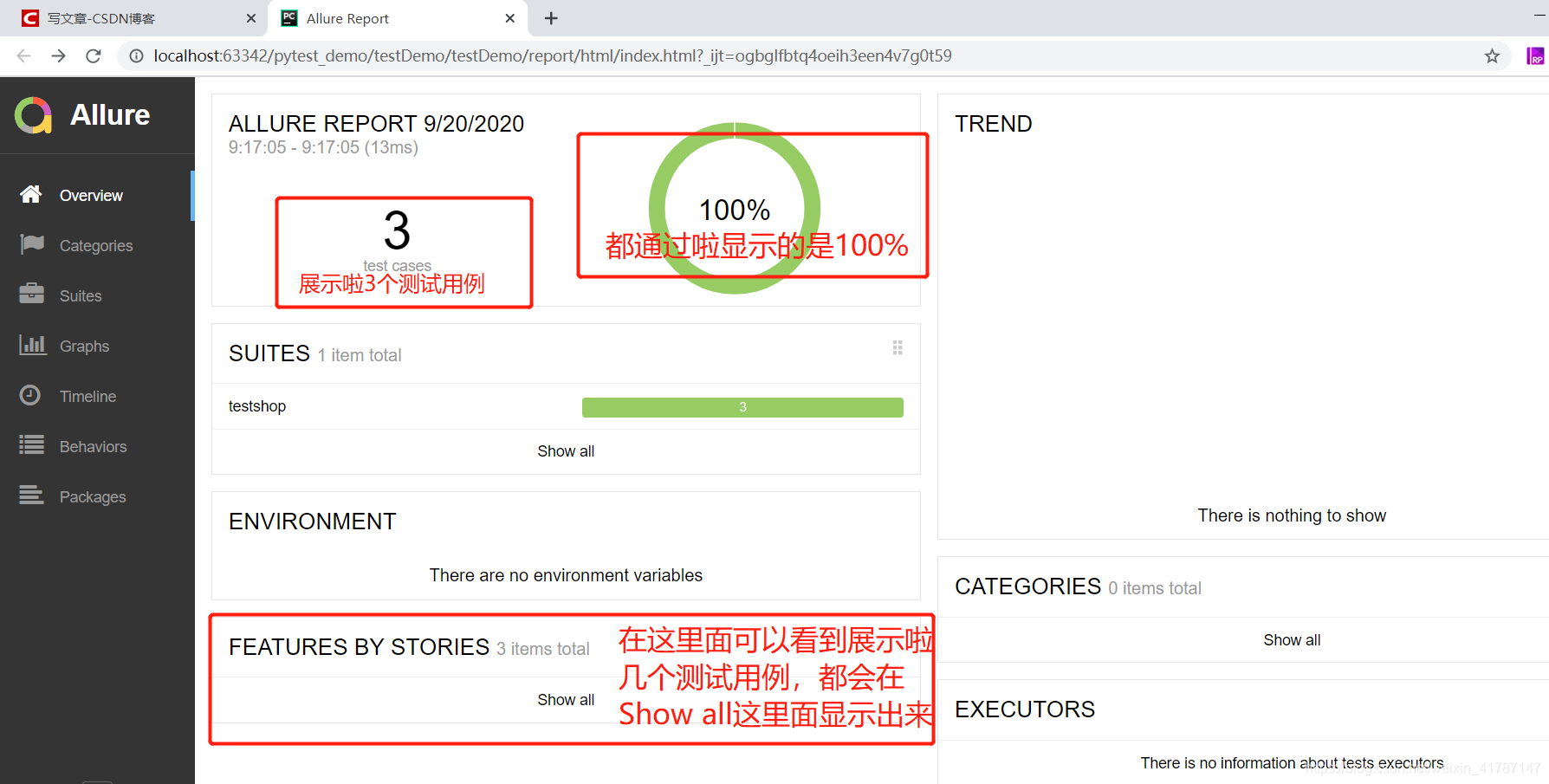Close the 写文章-CSDN博客 tab
This screenshot has height=784, width=1549.
(x=251, y=18)
